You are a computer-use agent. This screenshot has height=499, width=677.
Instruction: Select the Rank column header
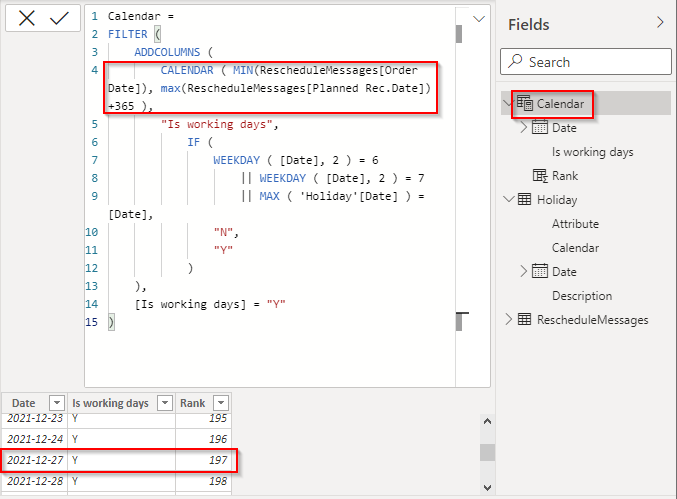pos(192,403)
